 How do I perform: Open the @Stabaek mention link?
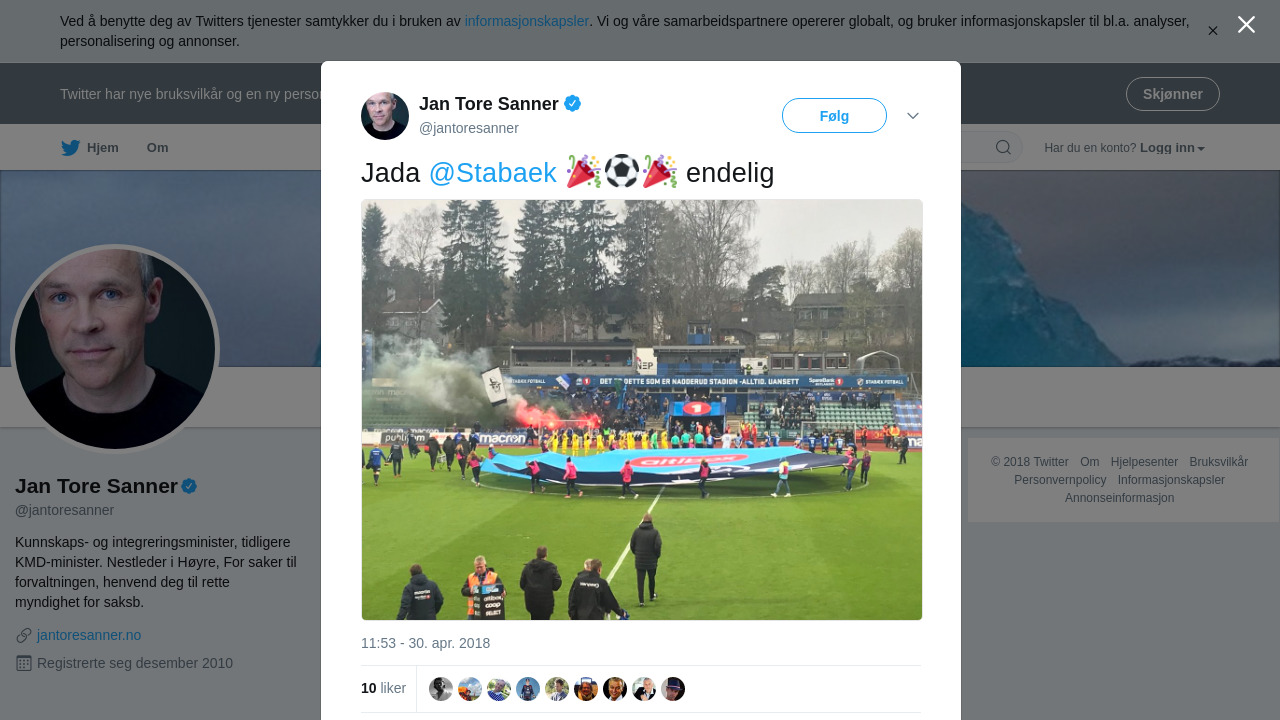(x=492, y=173)
